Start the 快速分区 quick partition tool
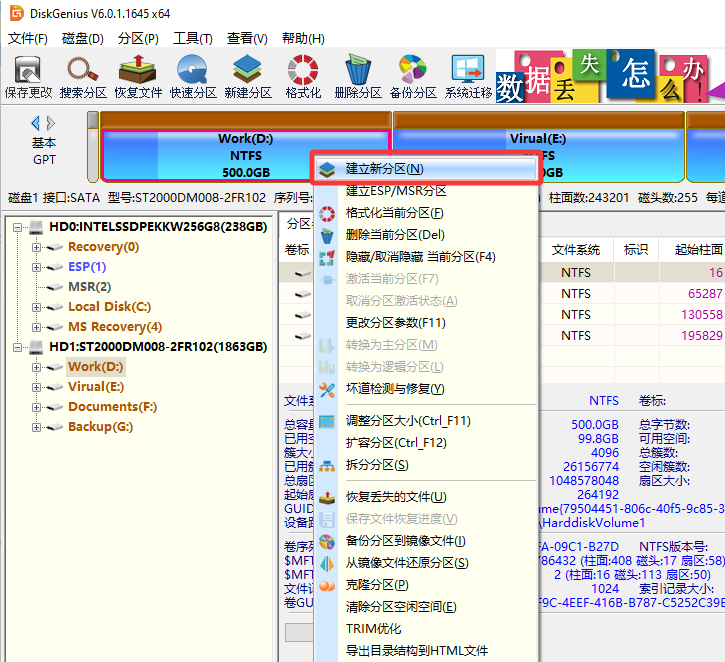Image resolution: width=725 pixels, height=662 pixels. (193, 77)
